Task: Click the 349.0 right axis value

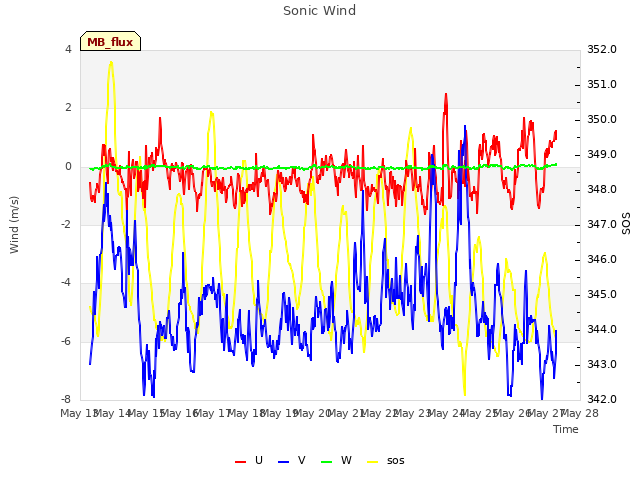Action: (602, 154)
